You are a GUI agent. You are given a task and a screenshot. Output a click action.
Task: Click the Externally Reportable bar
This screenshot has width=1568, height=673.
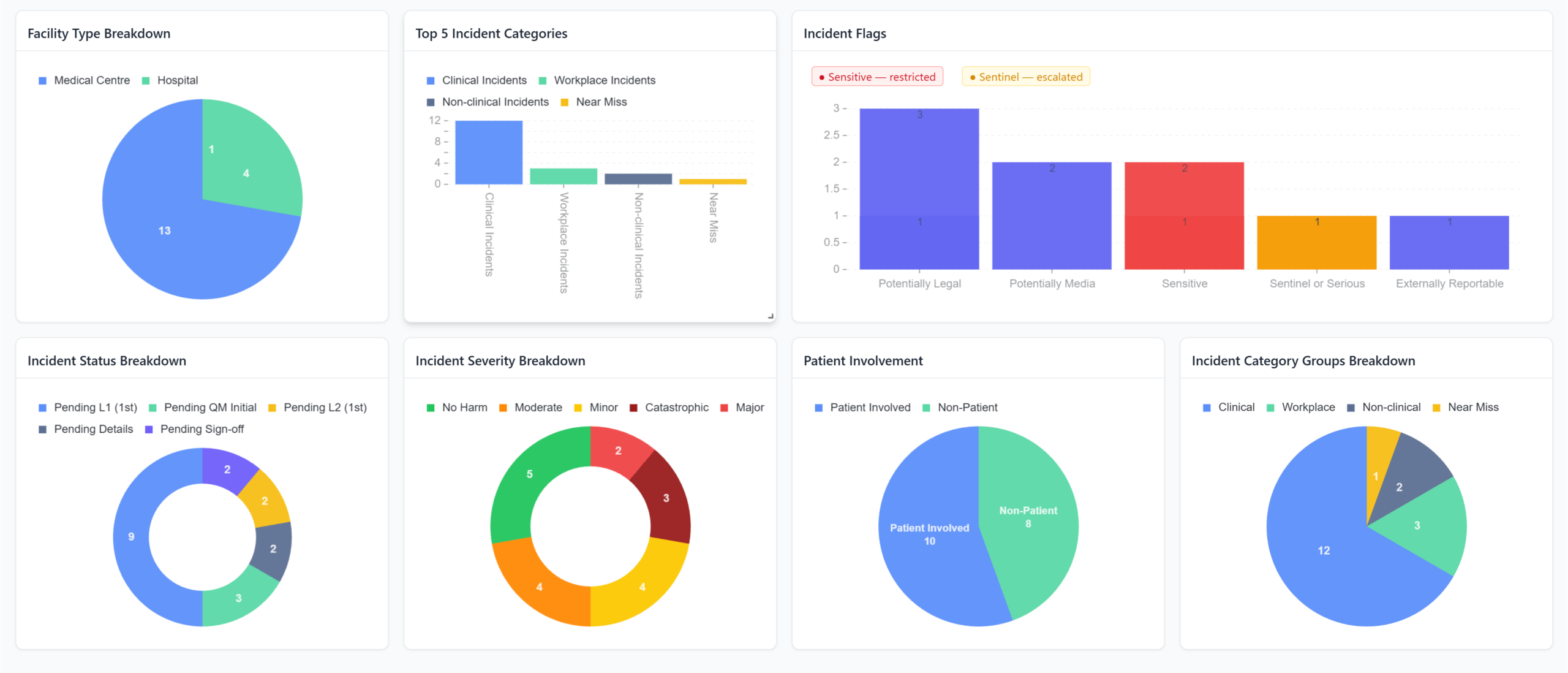click(1449, 243)
